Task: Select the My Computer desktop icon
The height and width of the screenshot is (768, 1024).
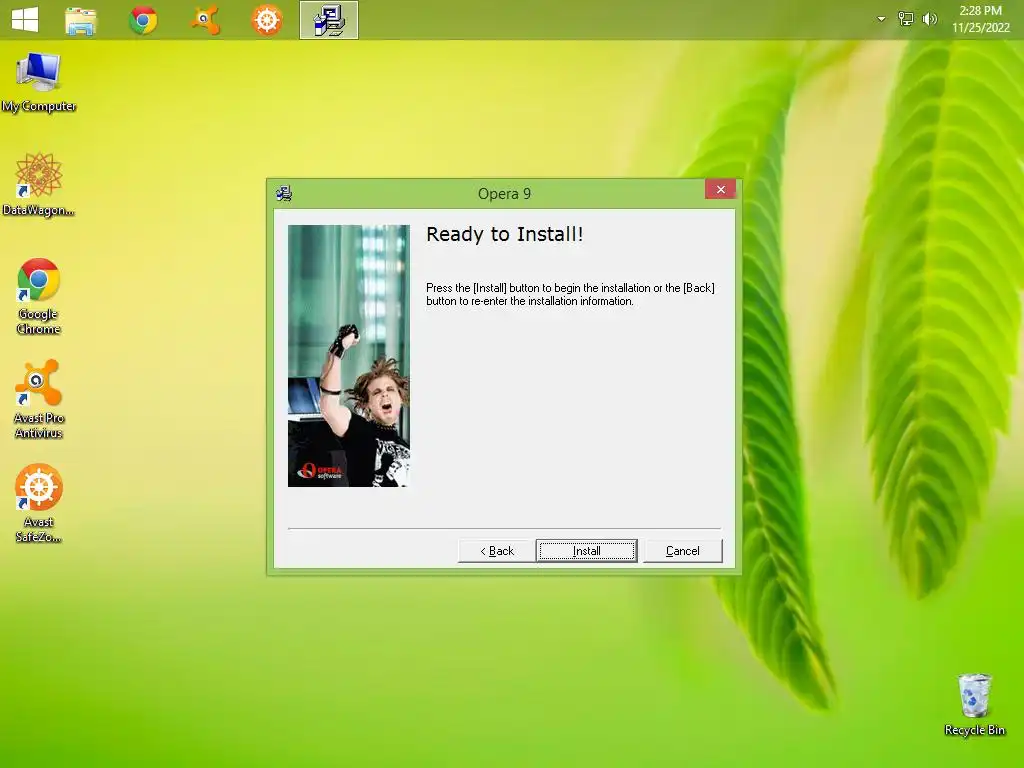Action: (x=39, y=82)
